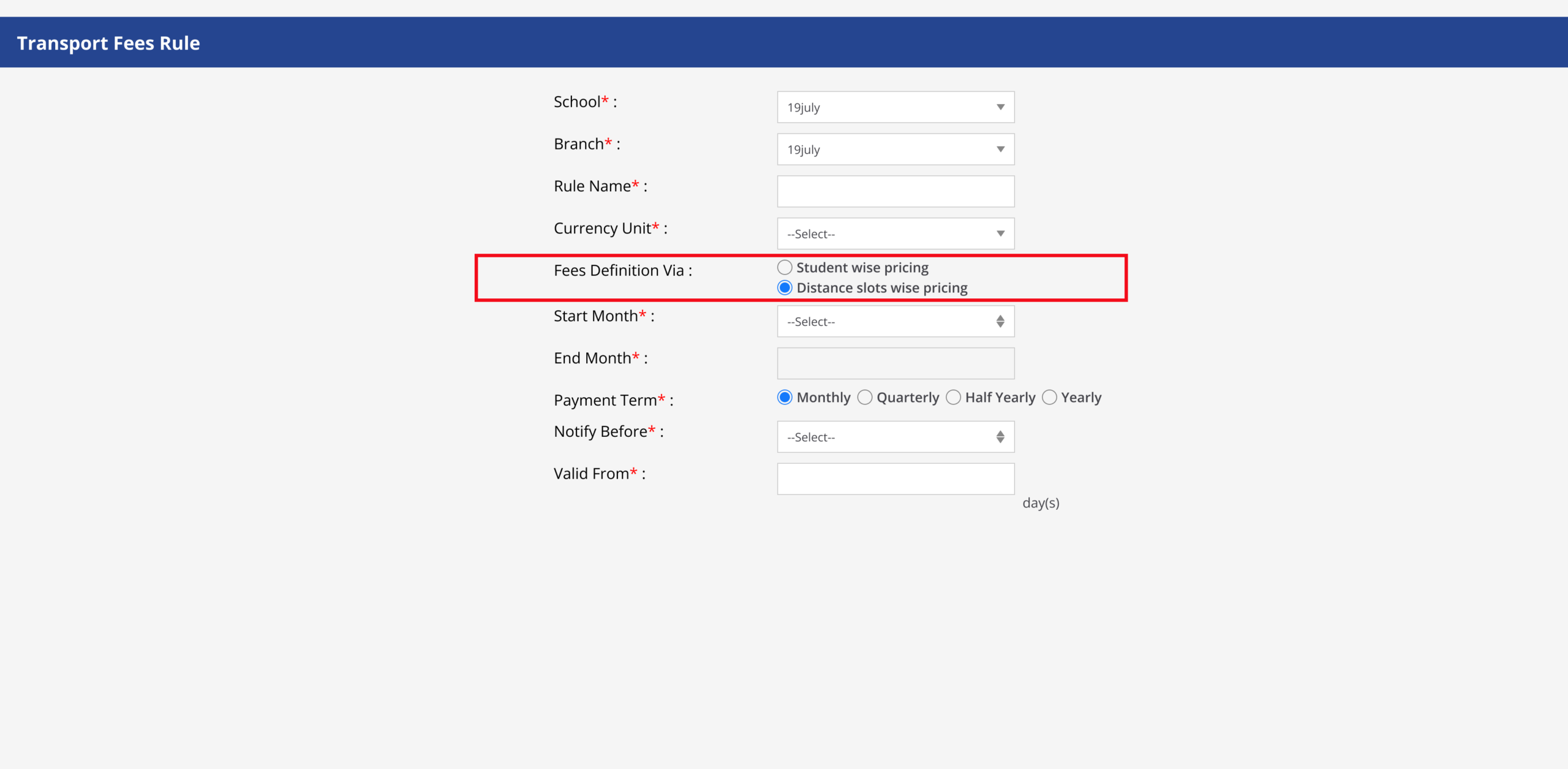Expand the Currency Unit select box
The width and height of the screenshot is (1568, 769).
point(894,233)
